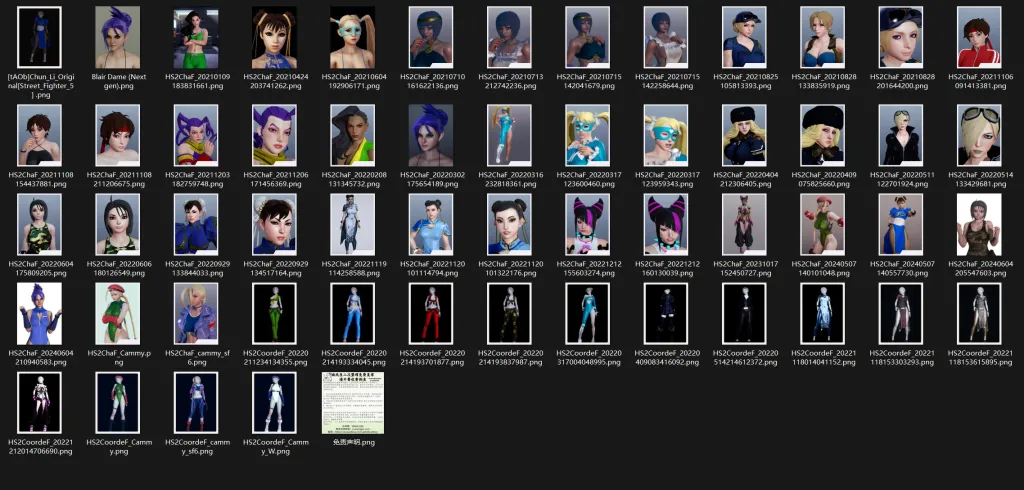
Task: Pick thumbnail HS2ChaF_20220409075825660.png
Action: pos(823,135)
